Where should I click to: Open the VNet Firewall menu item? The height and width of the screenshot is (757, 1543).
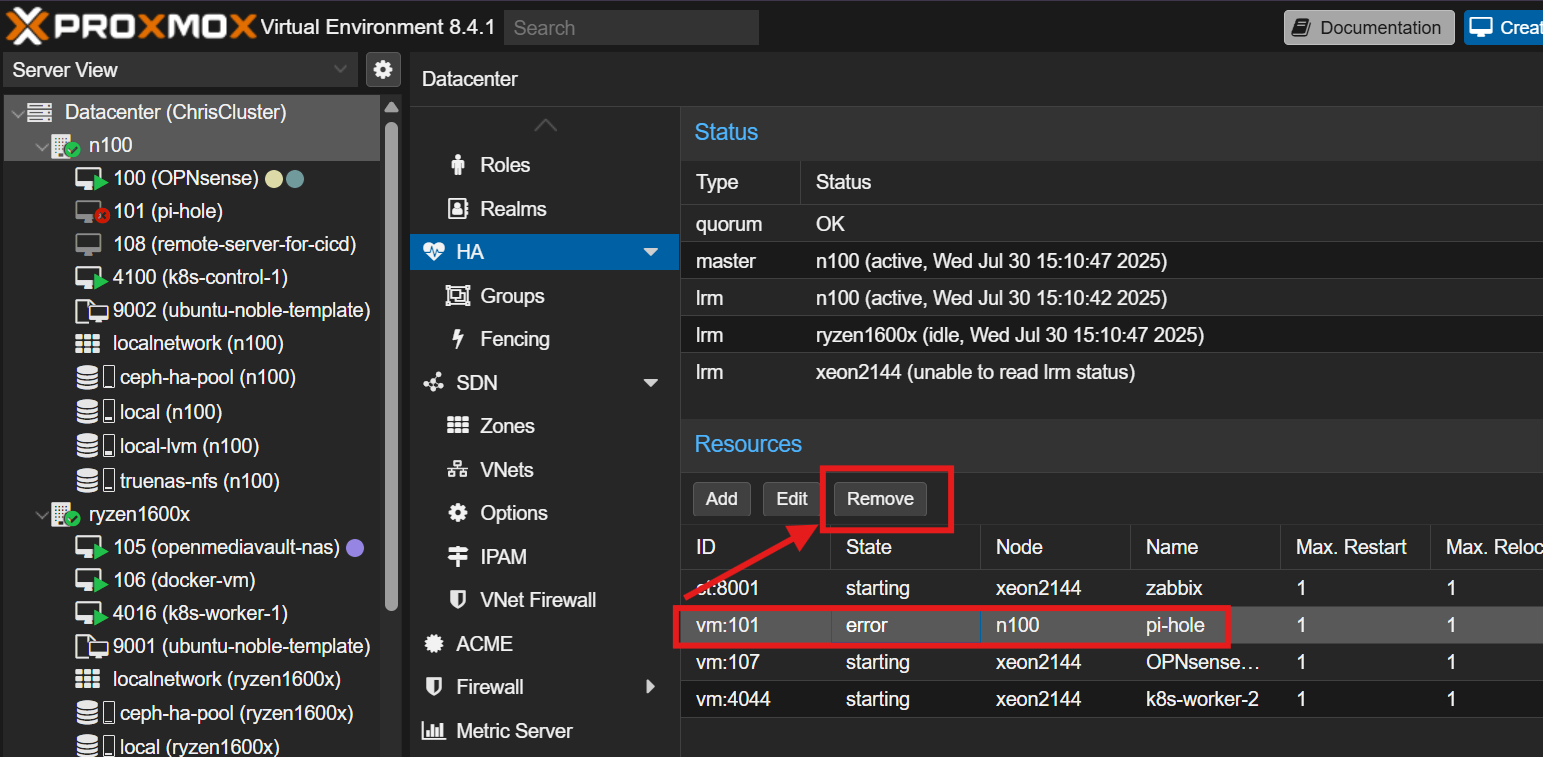(x=544, y=600)
